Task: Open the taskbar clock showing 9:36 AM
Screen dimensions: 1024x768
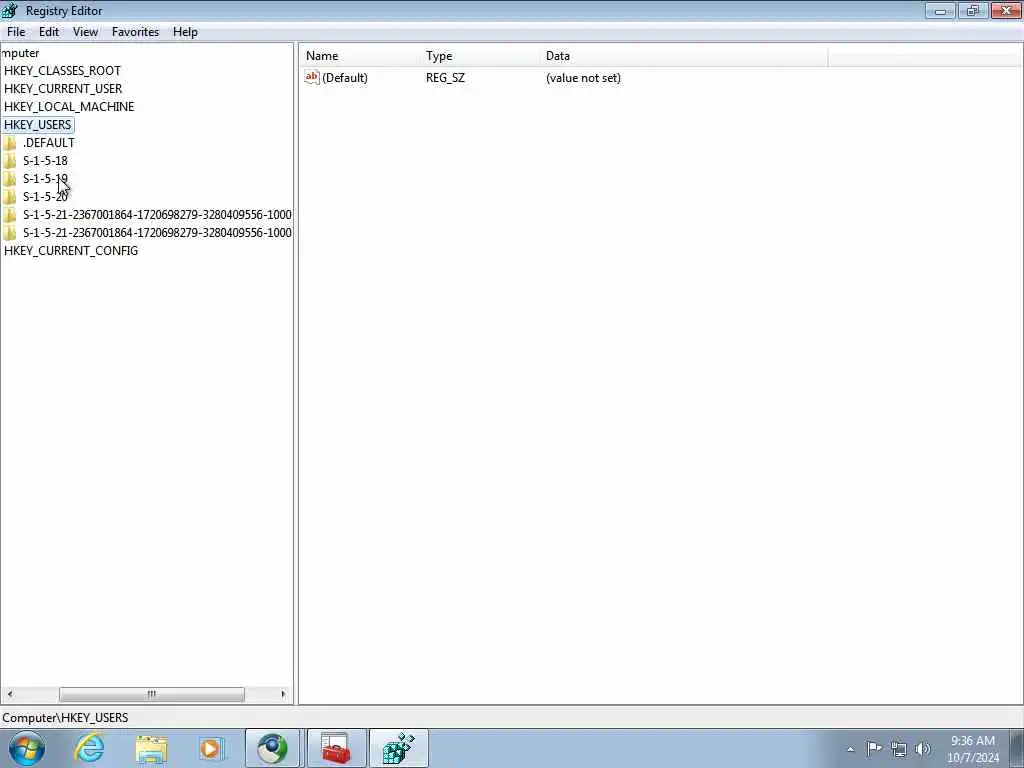Action: 972,749
